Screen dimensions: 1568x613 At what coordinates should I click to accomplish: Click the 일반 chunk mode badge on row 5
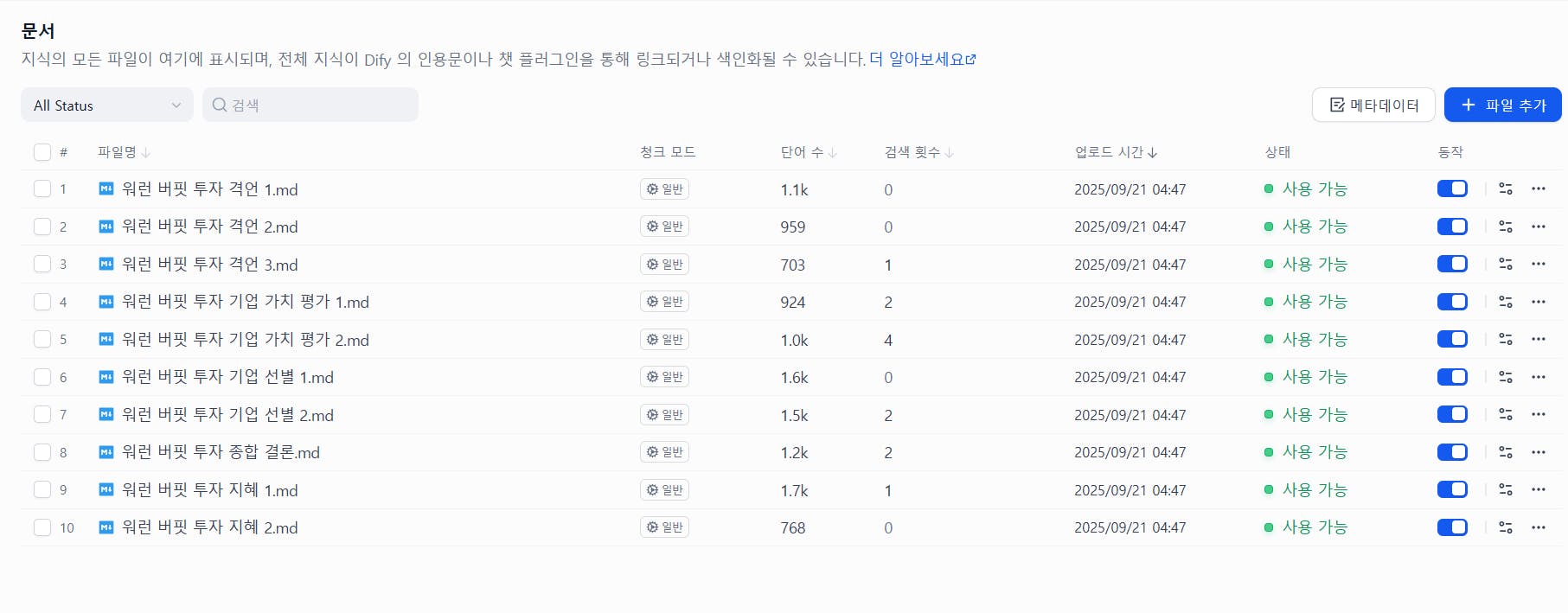click(664, 340)
